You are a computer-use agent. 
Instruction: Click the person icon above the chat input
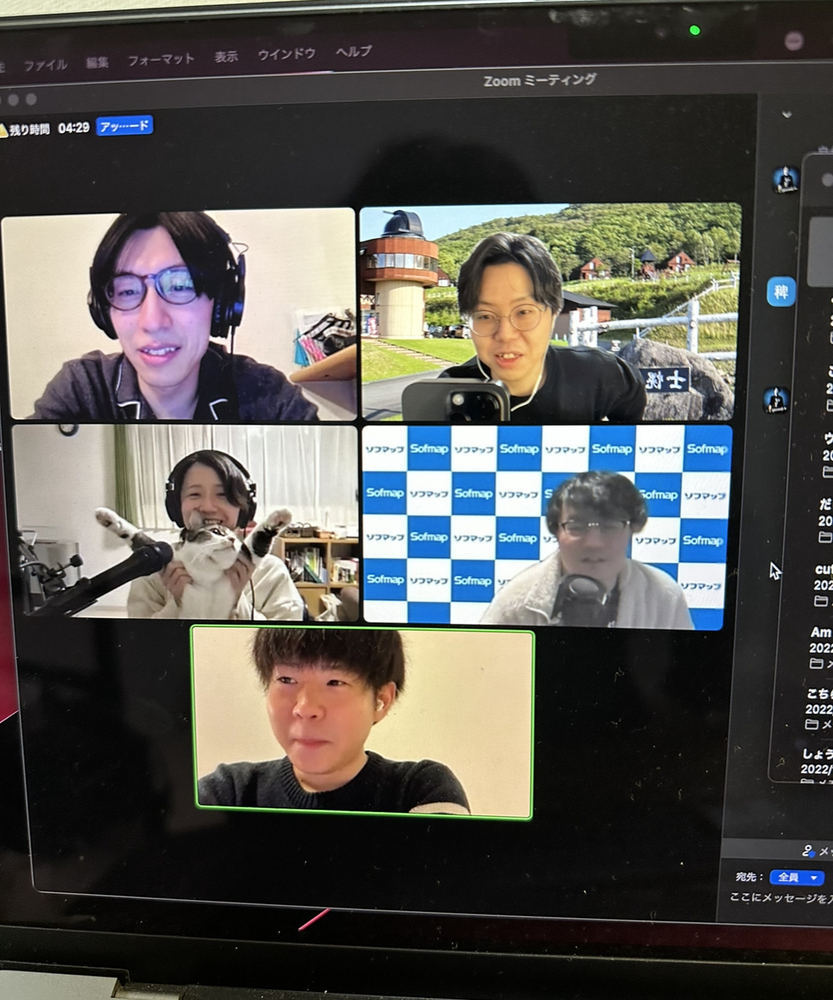tap(809, 851)
